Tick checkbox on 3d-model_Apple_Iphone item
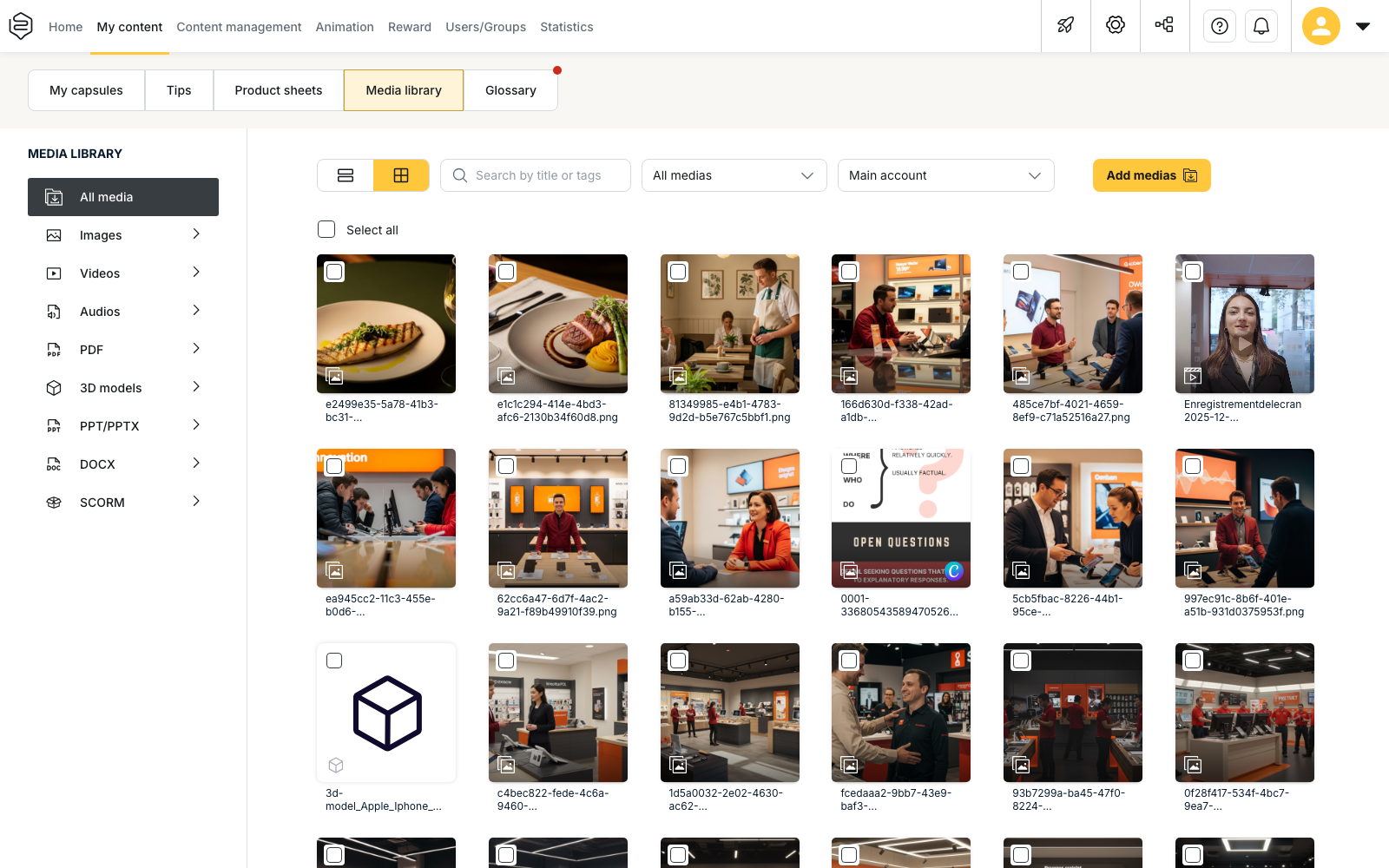The height and width of the screenshot is (868, 1389). (334, 661)
